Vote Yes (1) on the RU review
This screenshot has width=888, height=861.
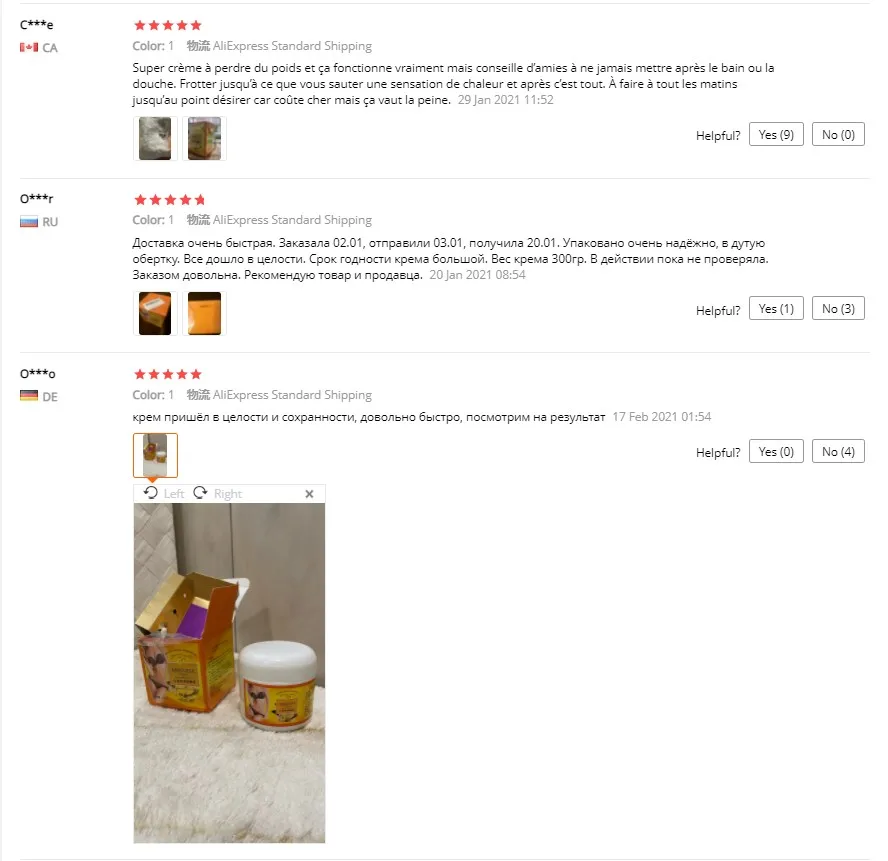[x=776, y=308]
